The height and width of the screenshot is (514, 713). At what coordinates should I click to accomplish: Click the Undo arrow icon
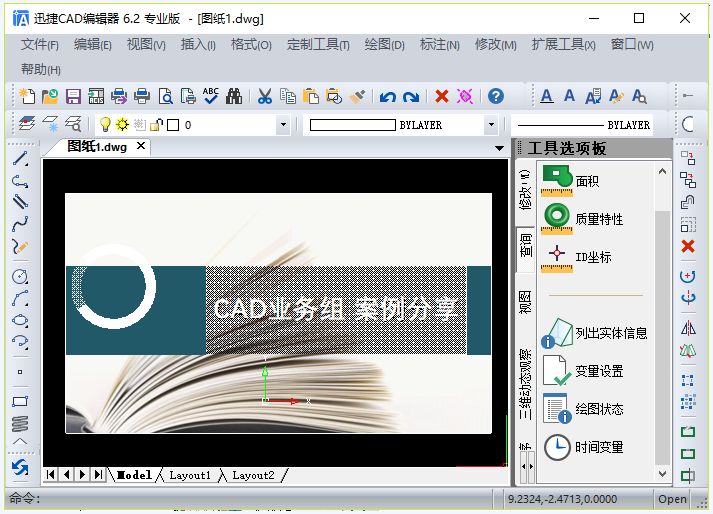point(387,97)
